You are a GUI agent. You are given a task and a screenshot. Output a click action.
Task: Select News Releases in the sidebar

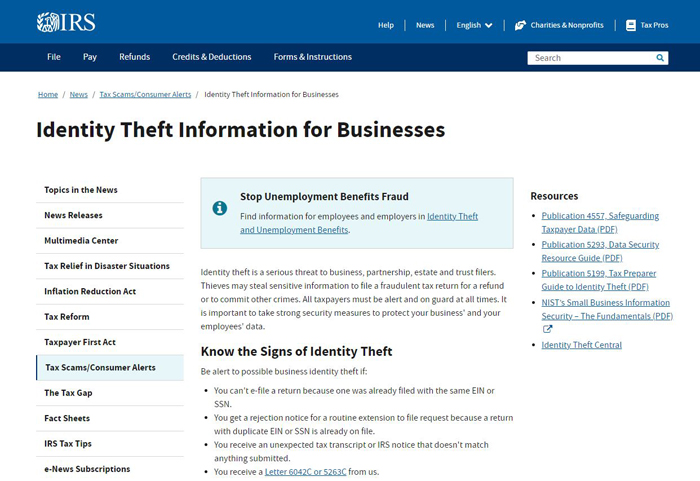(x=110, y=215)
